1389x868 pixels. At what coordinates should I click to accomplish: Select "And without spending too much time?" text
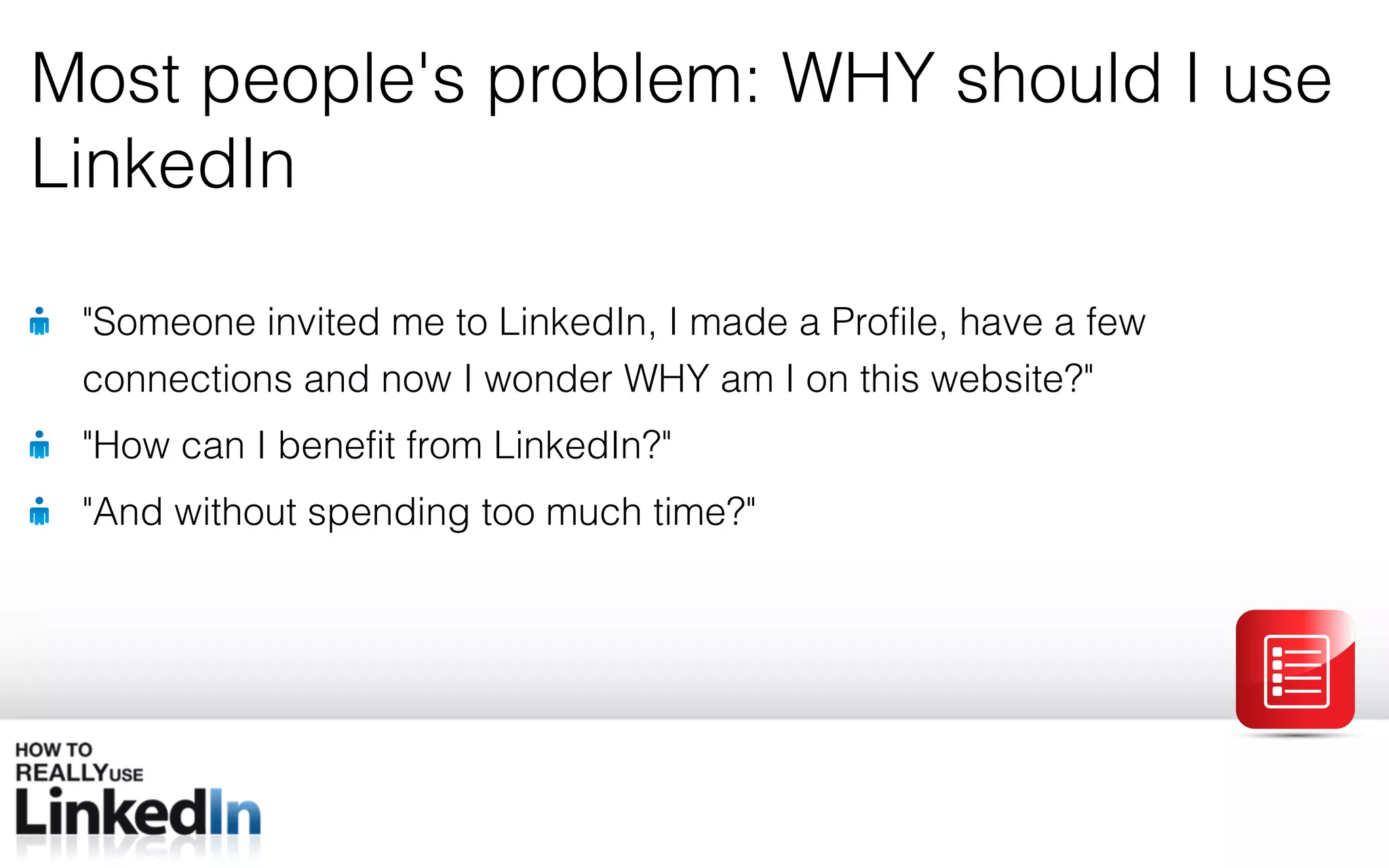[418, 513]
